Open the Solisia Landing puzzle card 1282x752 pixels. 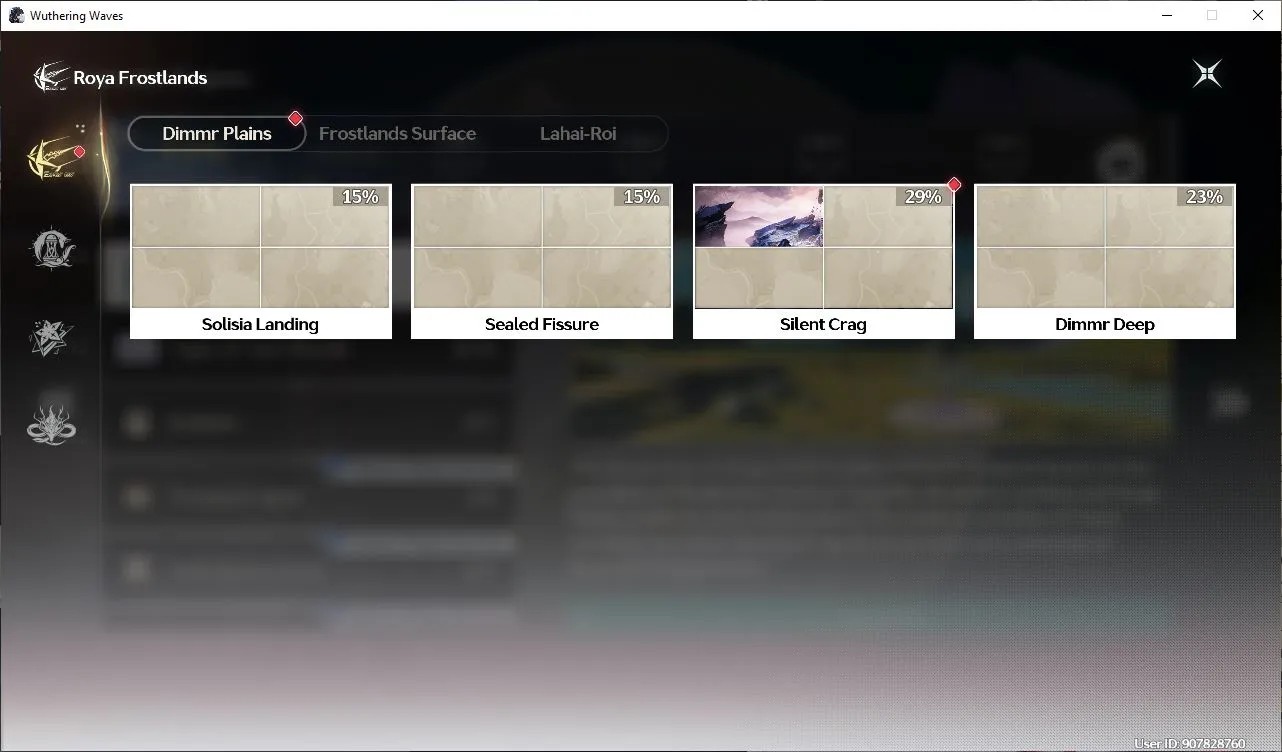pos(261,261)
